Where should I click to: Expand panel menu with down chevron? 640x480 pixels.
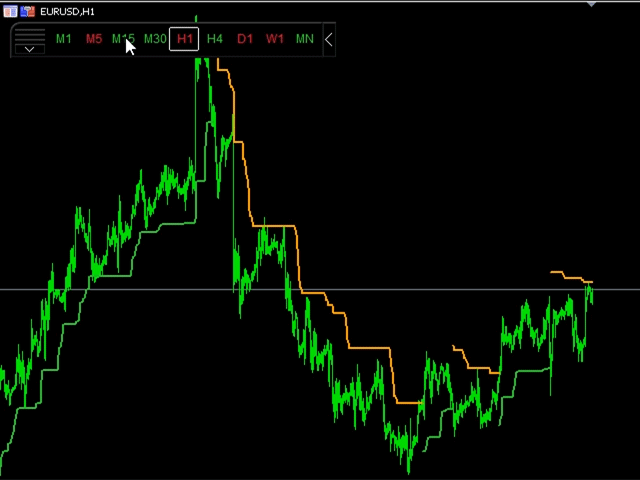30,49
